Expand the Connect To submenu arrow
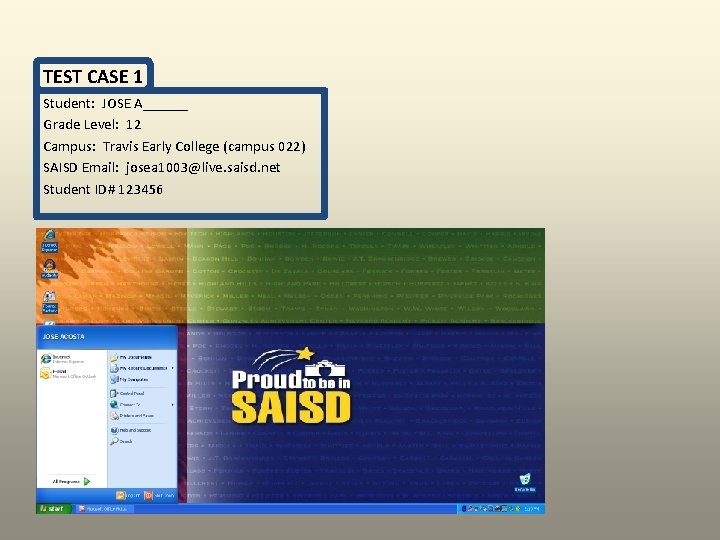This screenshot has height=540, width=720. (x=173, y=405)
